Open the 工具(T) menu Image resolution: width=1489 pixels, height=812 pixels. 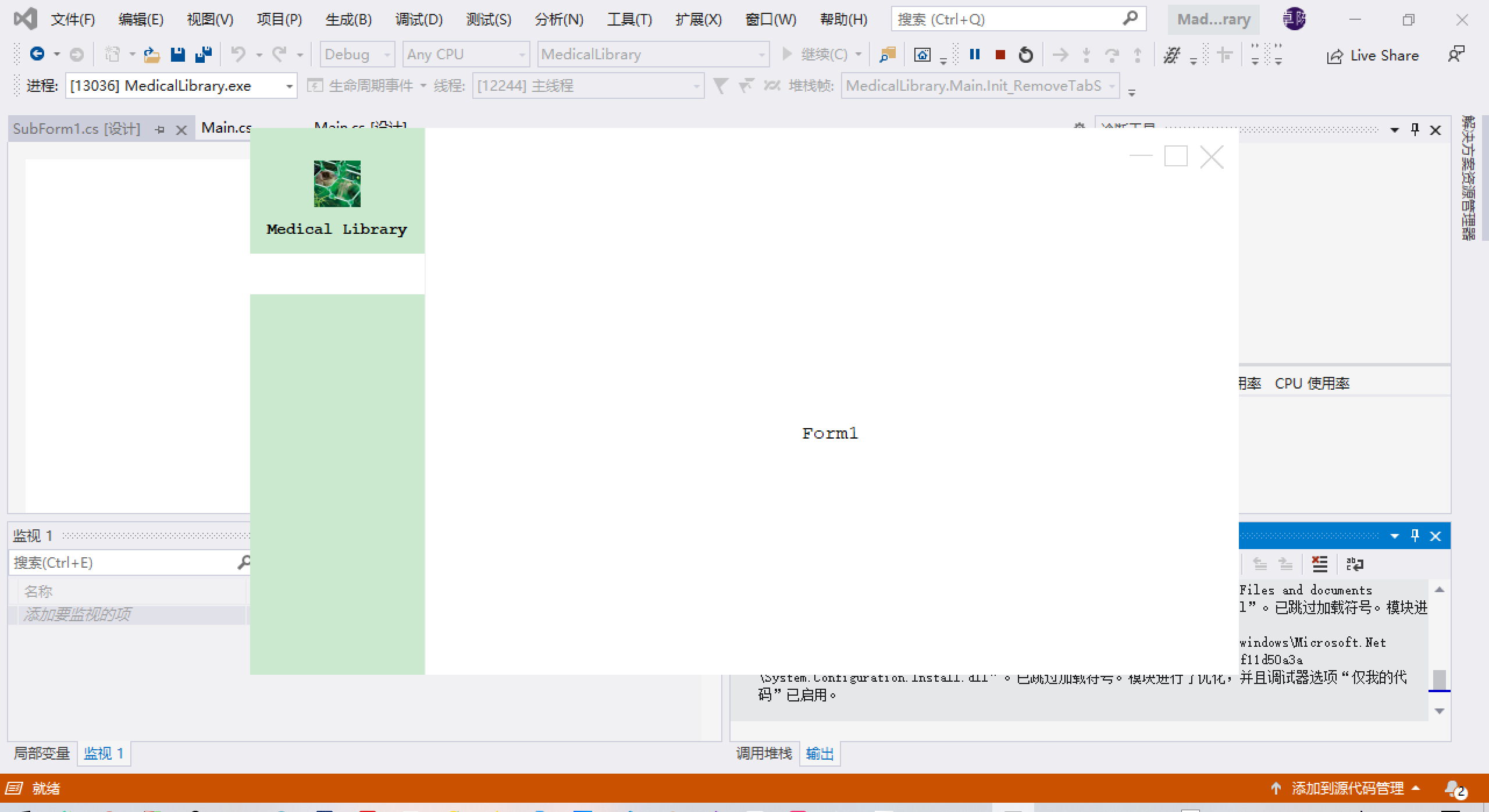point(629,19)
